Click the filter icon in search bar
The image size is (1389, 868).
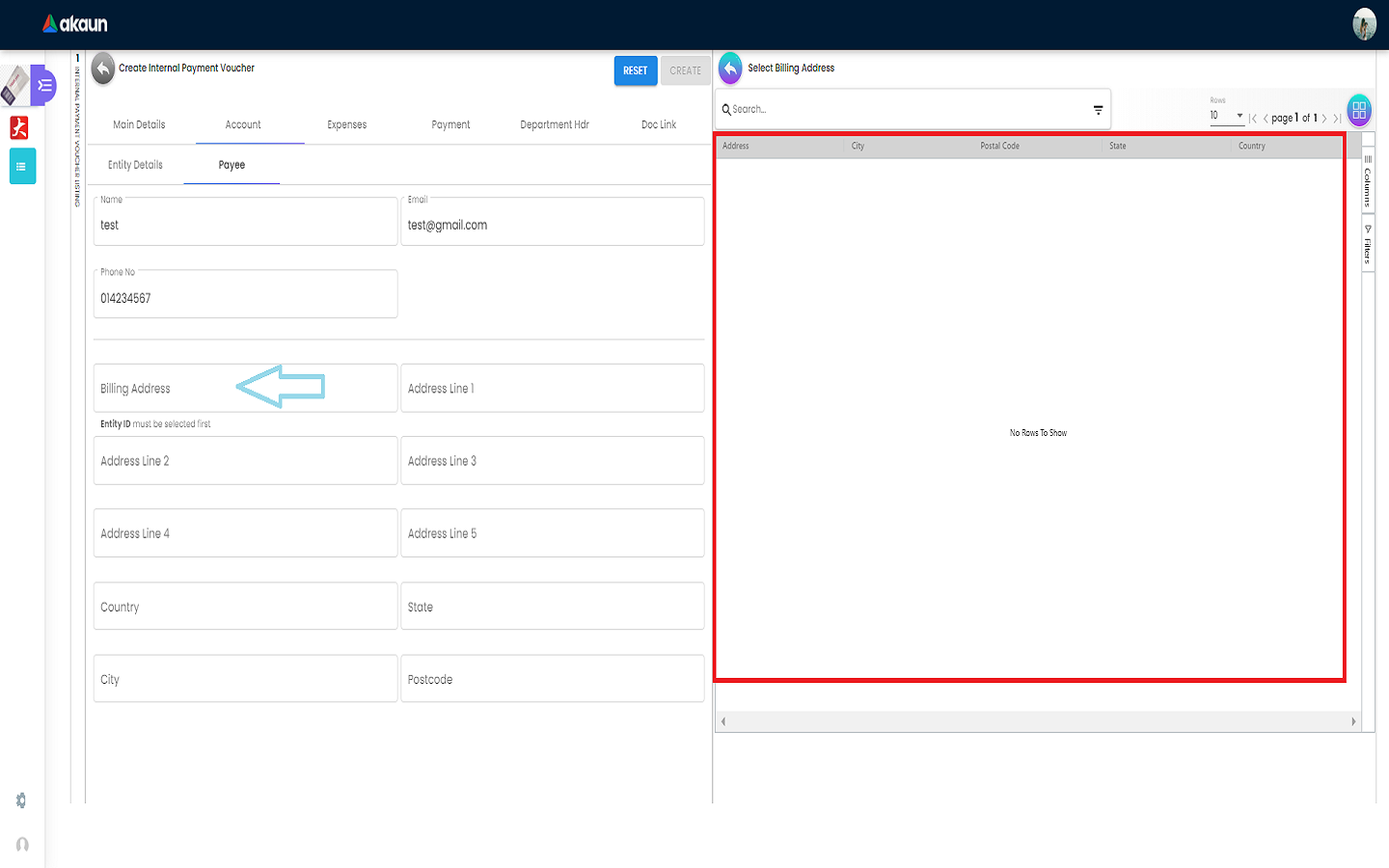click(1098, 110)
